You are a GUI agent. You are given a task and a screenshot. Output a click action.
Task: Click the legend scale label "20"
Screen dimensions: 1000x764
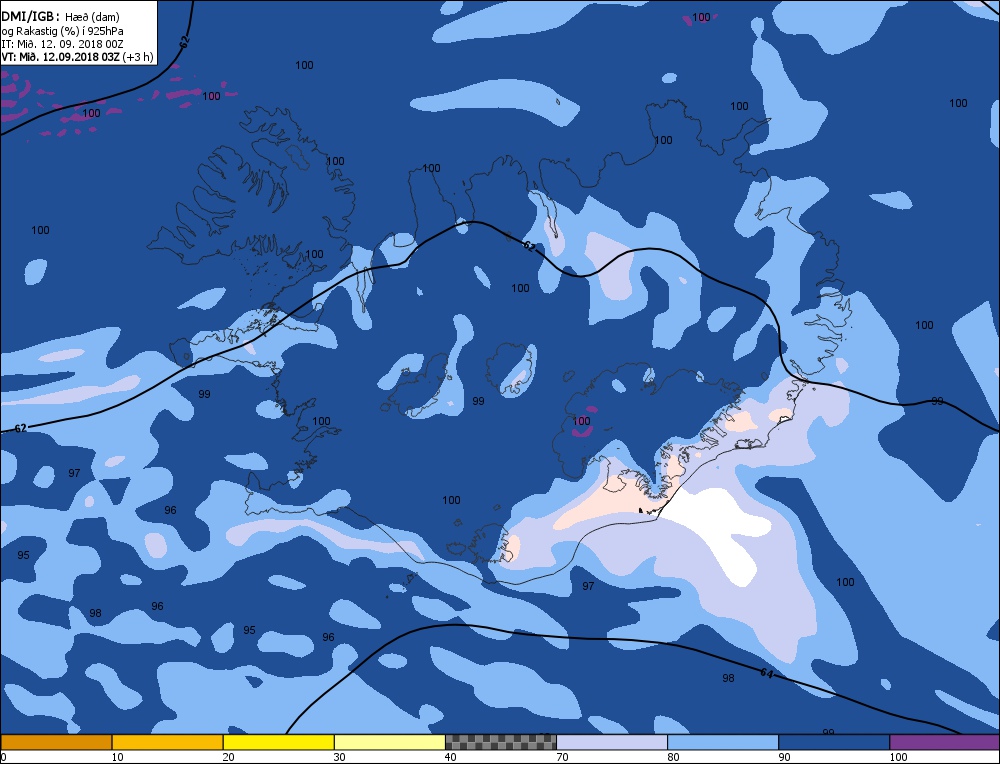[228, 757]
